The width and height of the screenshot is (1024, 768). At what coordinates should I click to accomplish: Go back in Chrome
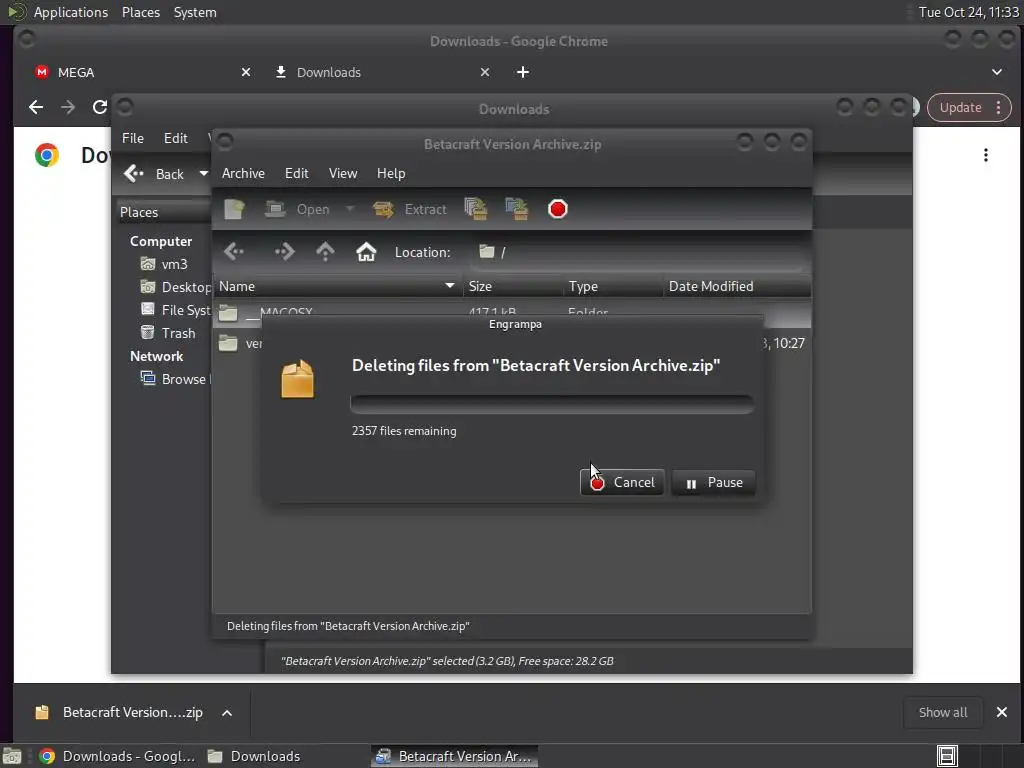click(36, 107)
